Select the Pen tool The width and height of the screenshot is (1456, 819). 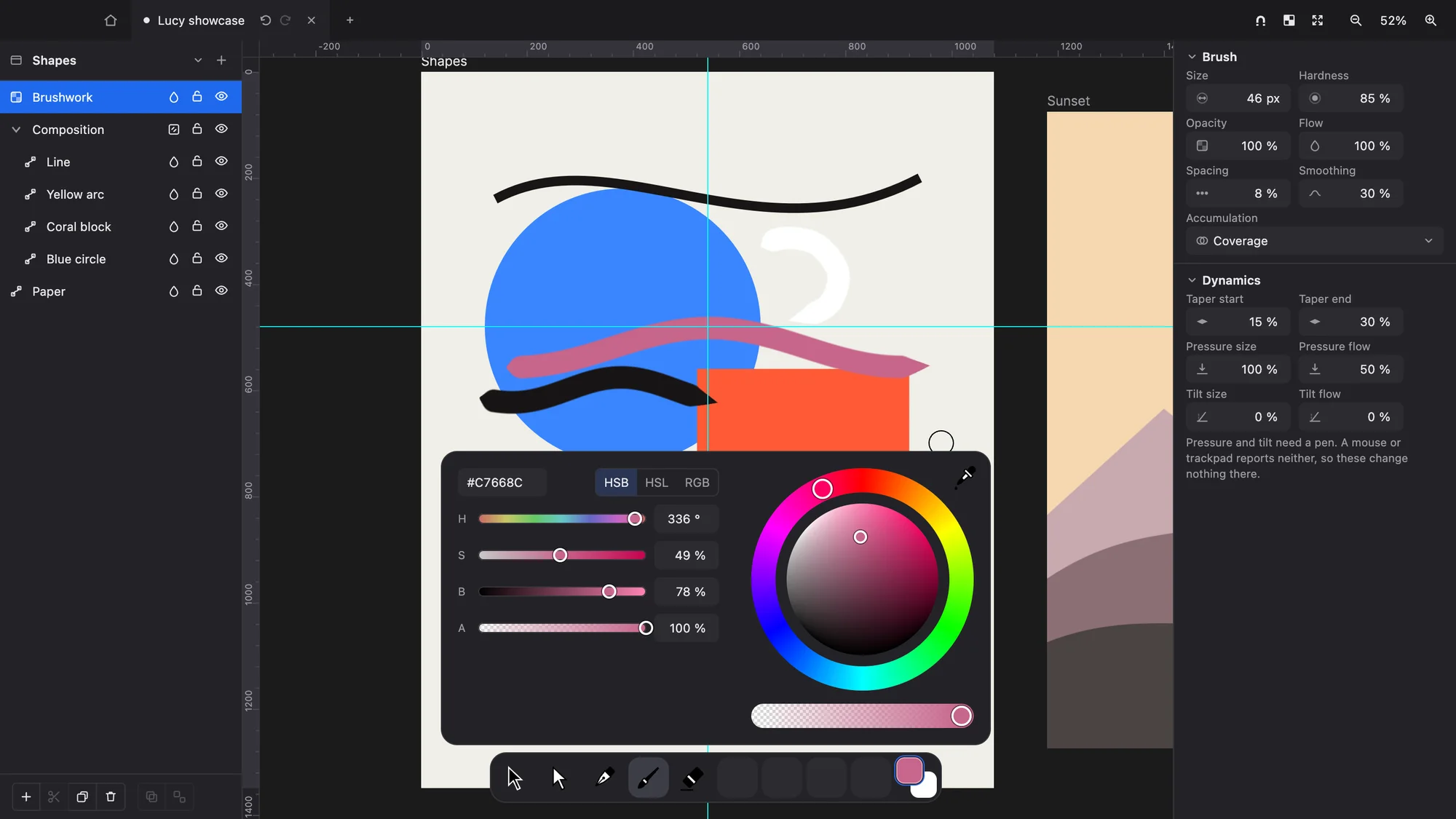tap(604, 778)
